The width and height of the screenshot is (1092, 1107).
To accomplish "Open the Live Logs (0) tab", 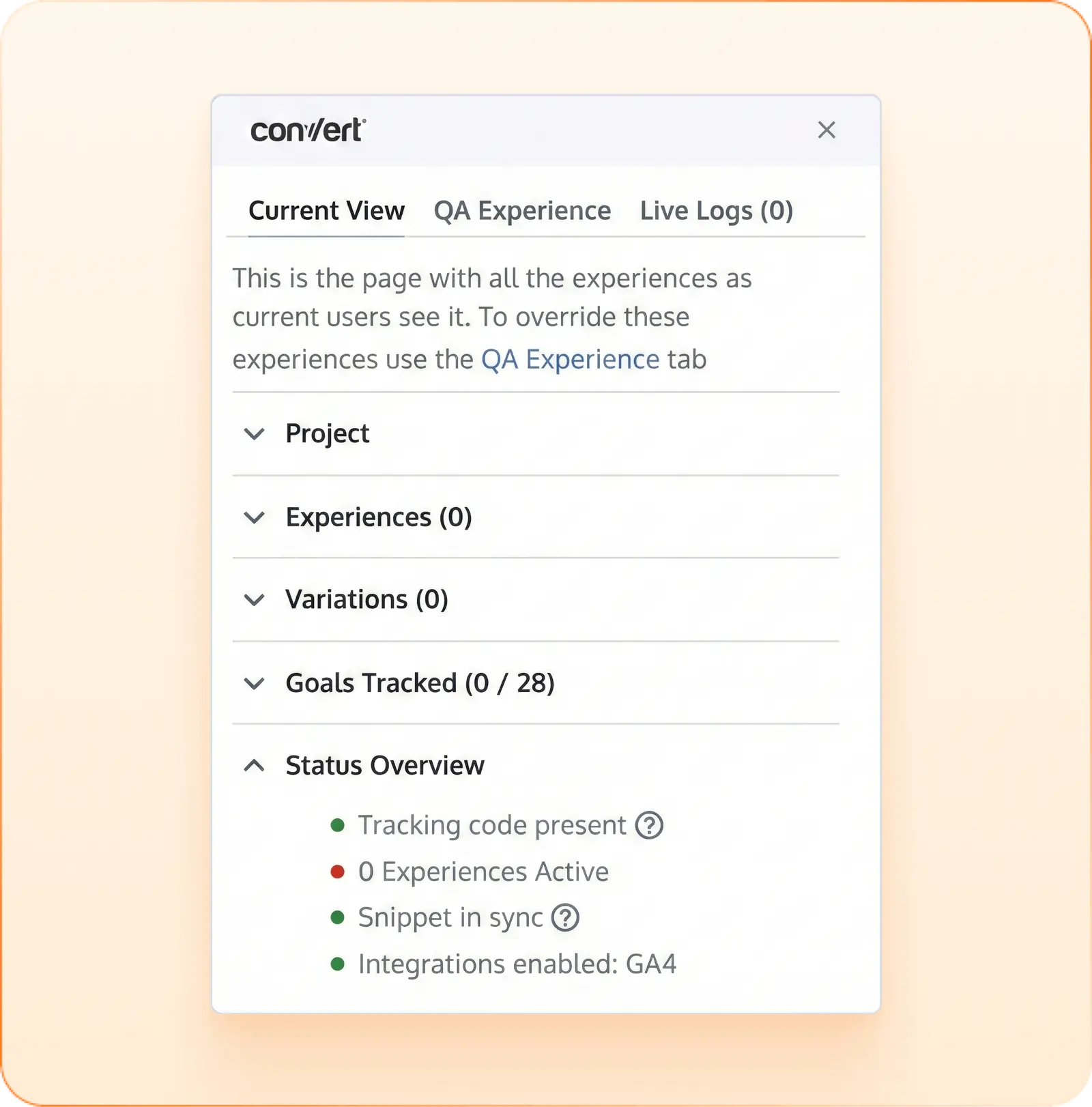I will pos(716,211).
